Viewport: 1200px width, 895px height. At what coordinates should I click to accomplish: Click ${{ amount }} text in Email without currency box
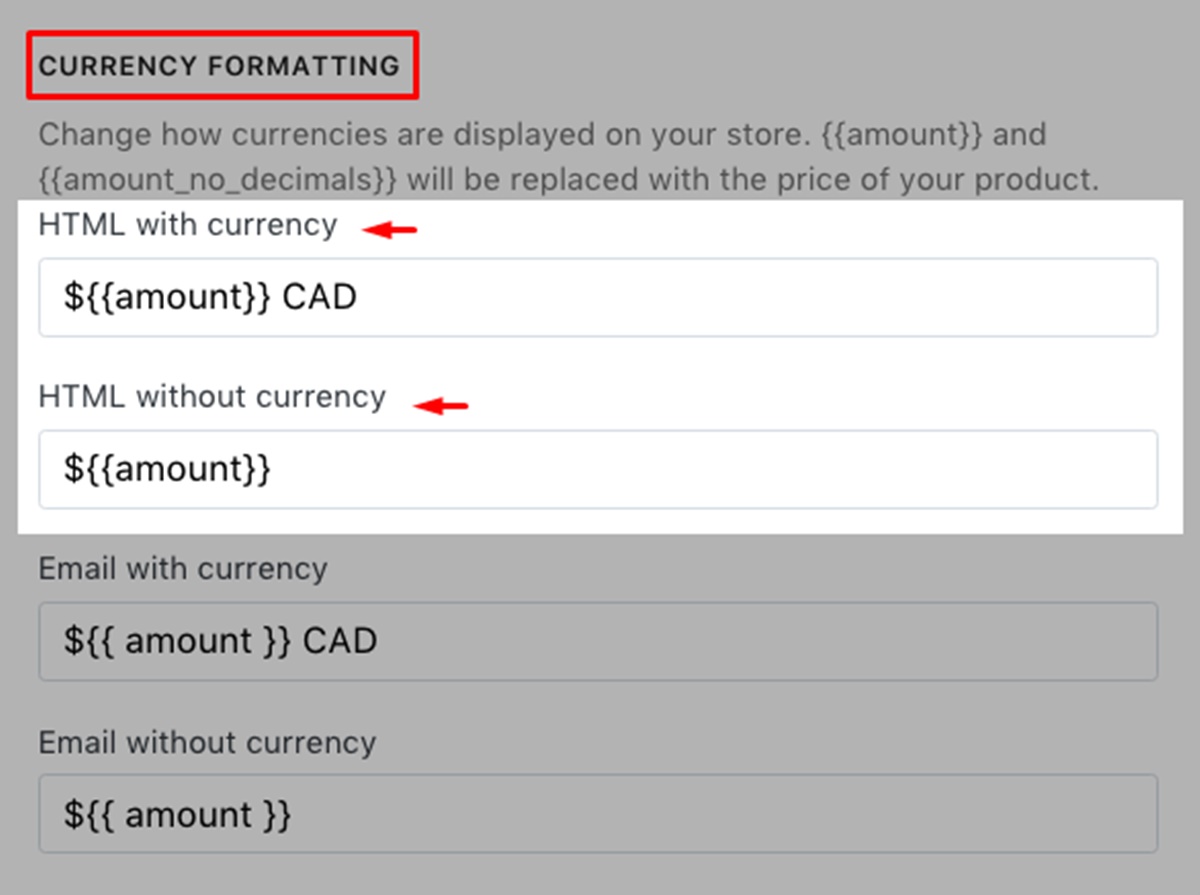[177, 814]
